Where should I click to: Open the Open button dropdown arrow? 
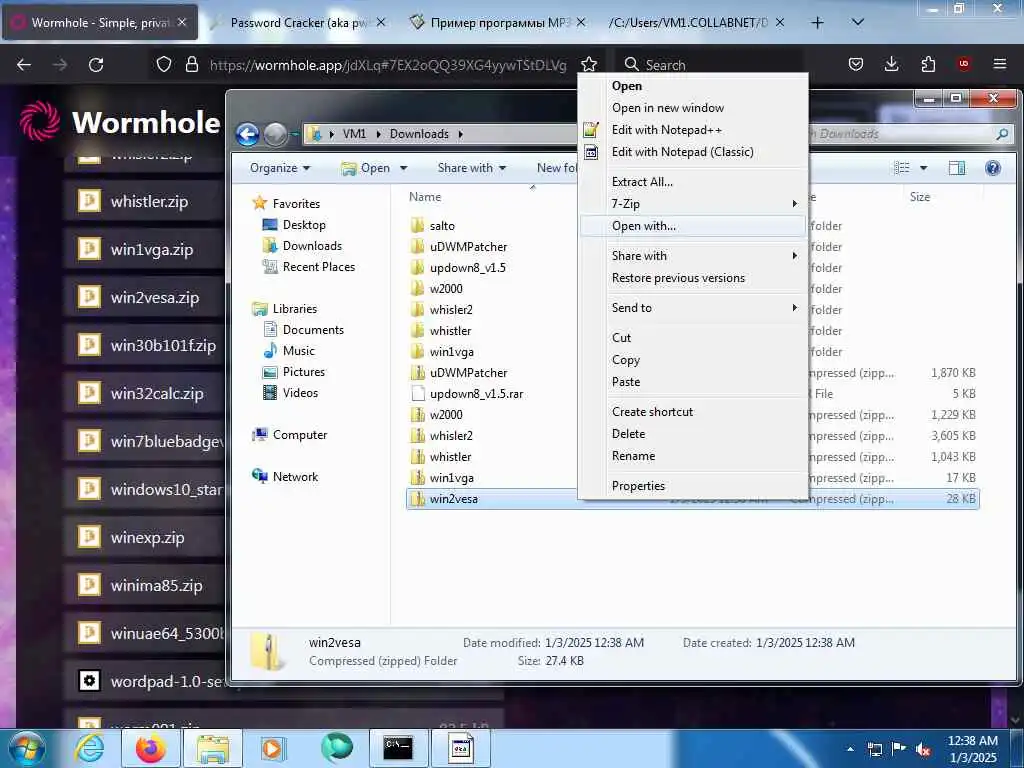coord(404,168)
